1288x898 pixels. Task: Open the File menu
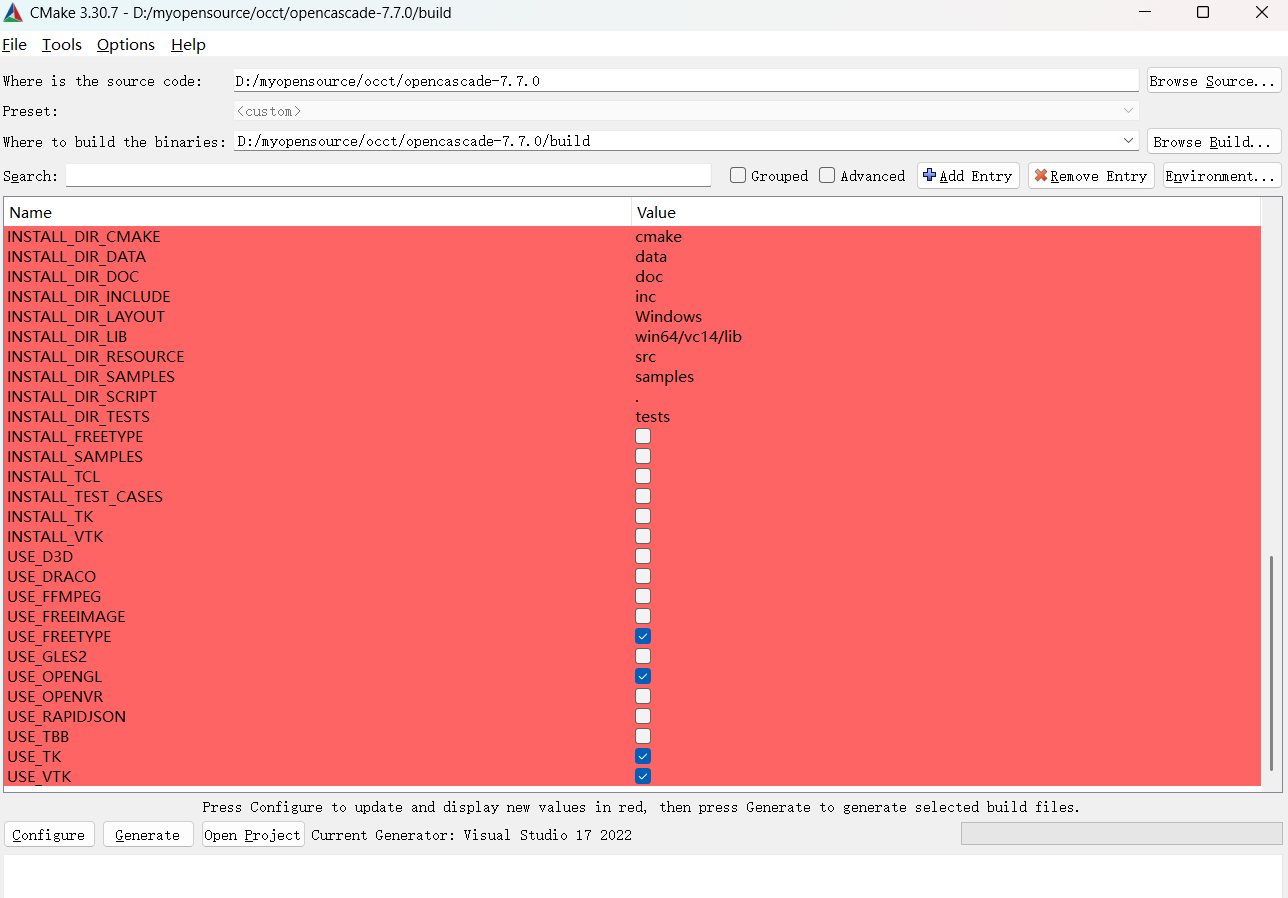[x=15, y=44]
